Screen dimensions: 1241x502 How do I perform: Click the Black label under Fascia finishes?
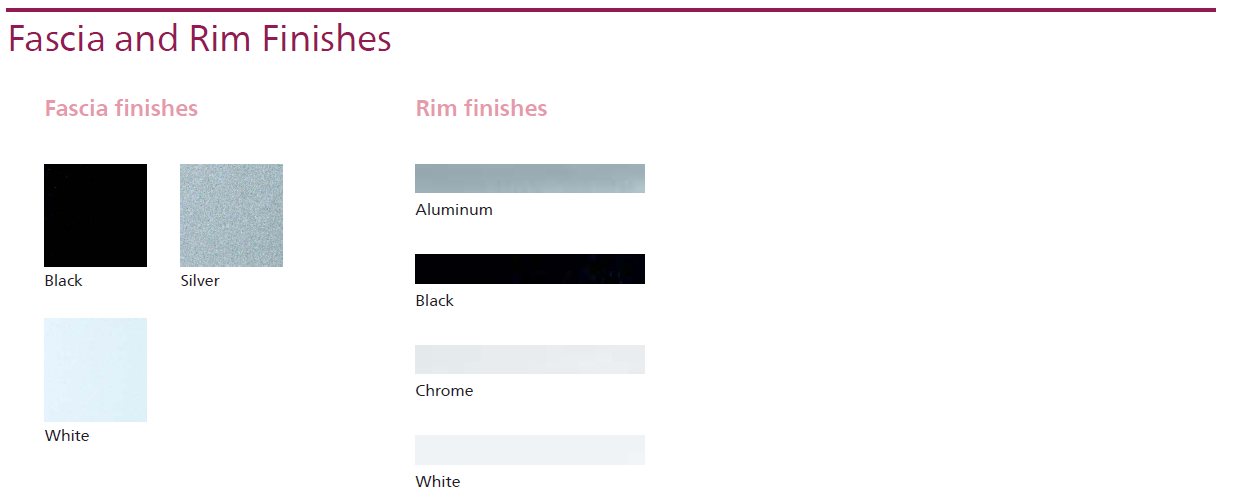tap(63, 281)
